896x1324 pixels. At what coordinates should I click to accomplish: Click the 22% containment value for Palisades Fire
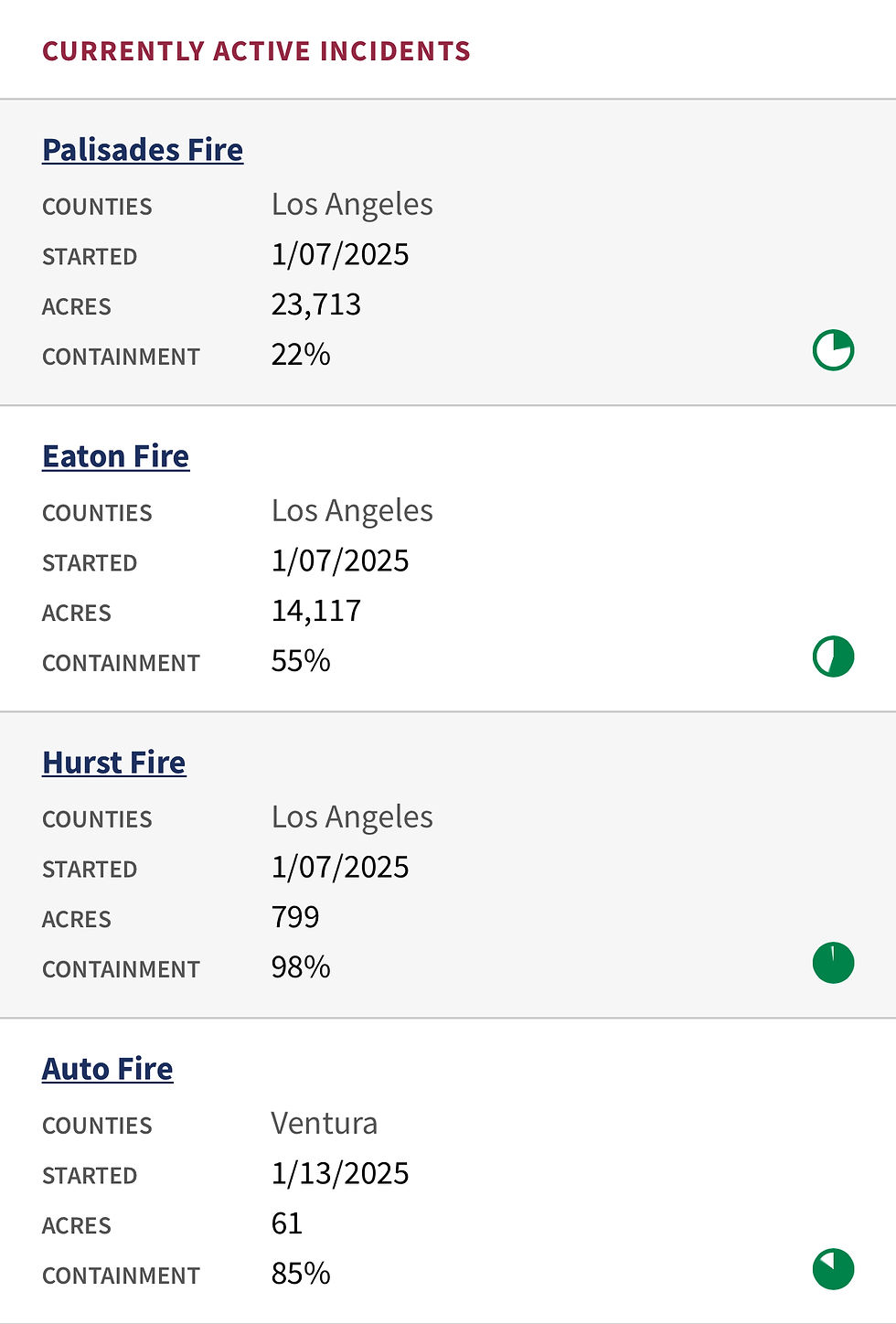click(x=301, y=355)
